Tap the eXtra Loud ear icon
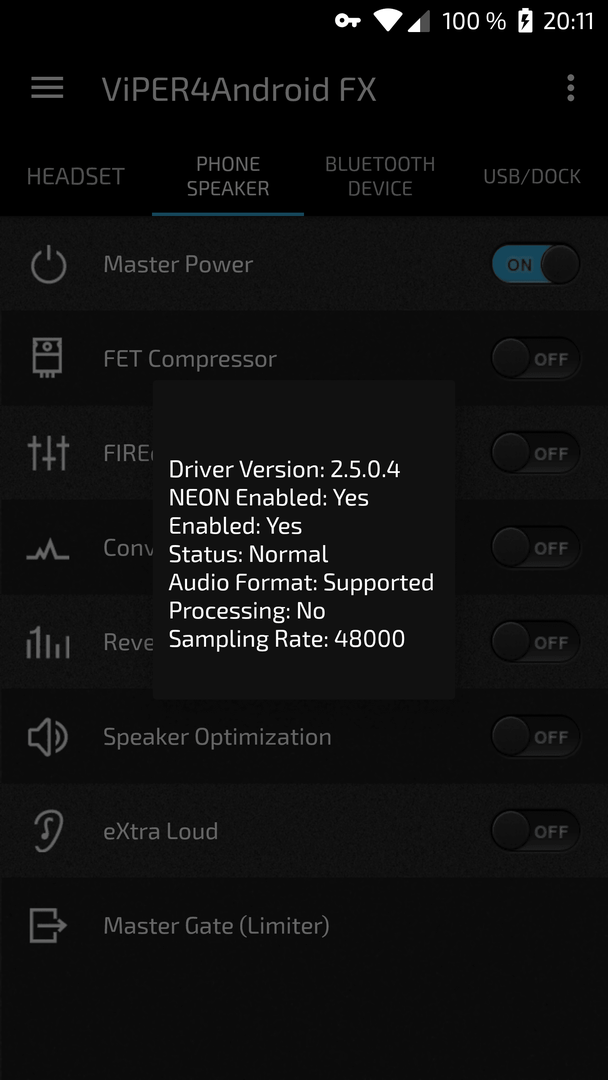The width and height of the screenshot is (608, 1080). pyautogui.click(x=48, y=831)
